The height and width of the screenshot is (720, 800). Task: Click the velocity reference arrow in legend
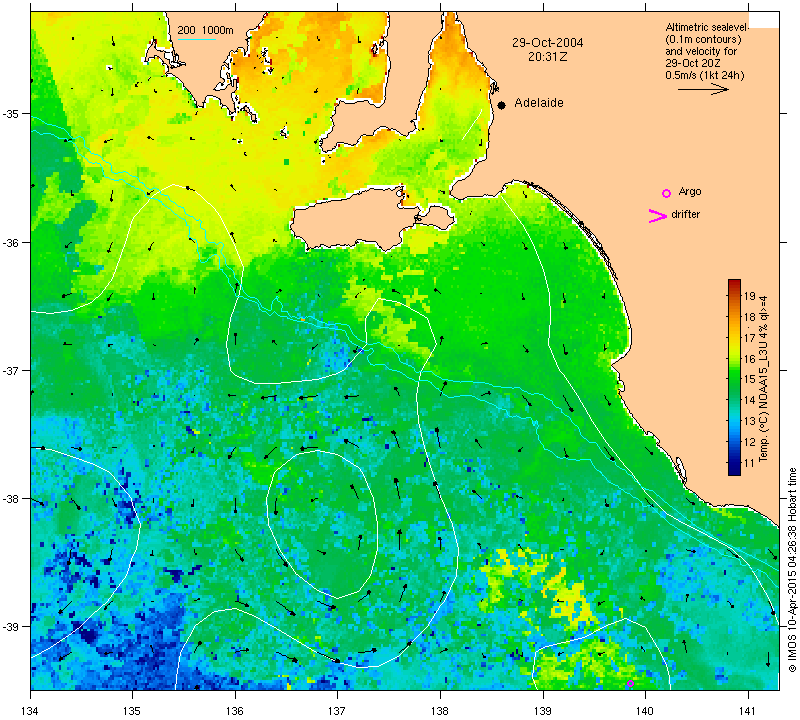point(703,89)
